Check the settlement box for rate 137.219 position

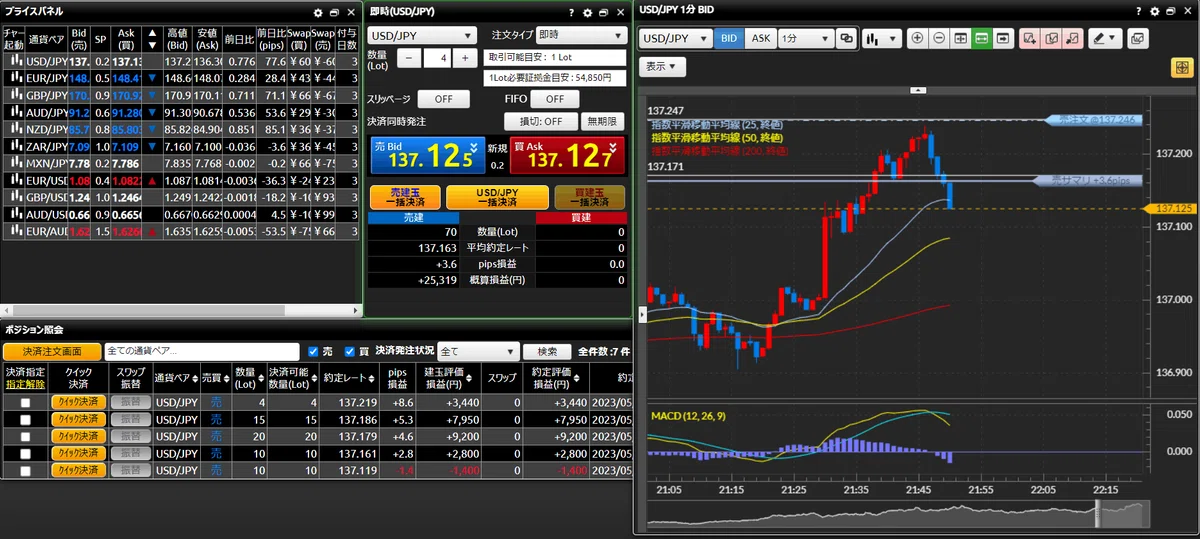tap(26, 402)
